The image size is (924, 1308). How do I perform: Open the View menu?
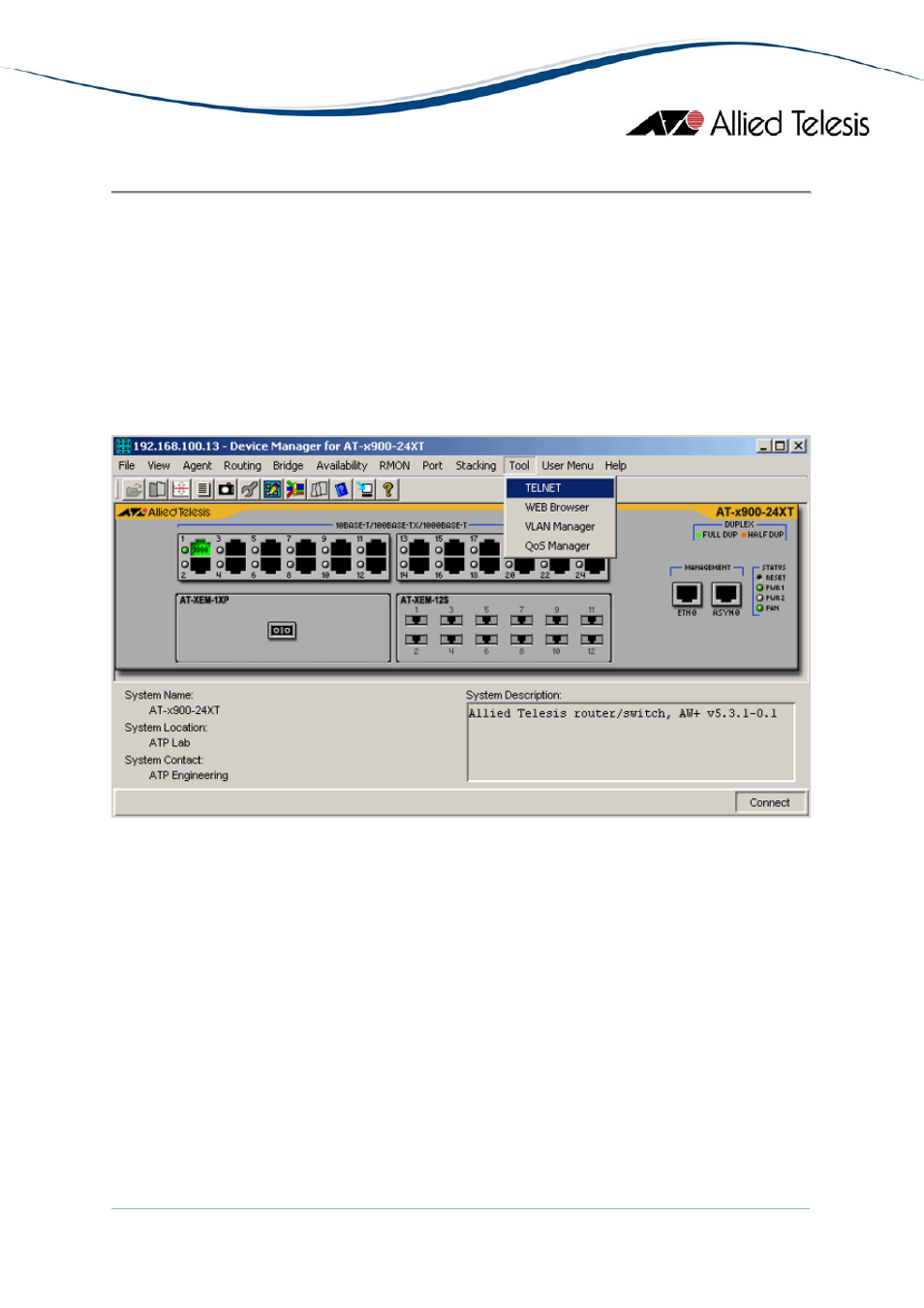pyautogui.click(x=159, y=466)
